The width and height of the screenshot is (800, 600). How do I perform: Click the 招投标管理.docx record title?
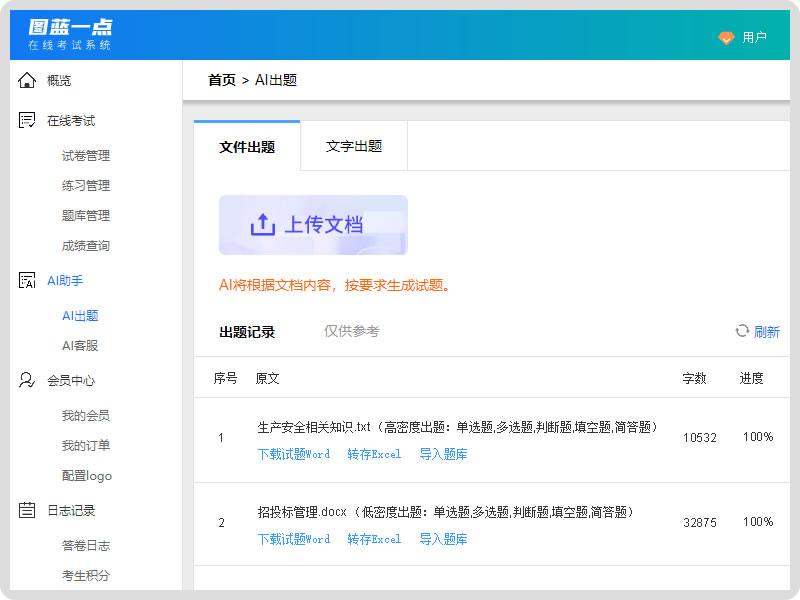(446, 512)
